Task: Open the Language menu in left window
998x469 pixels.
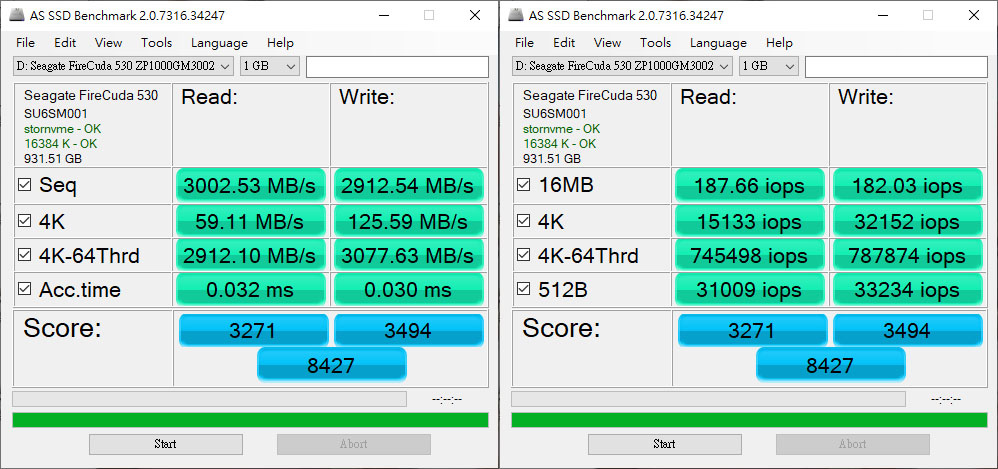Action: 219,43
